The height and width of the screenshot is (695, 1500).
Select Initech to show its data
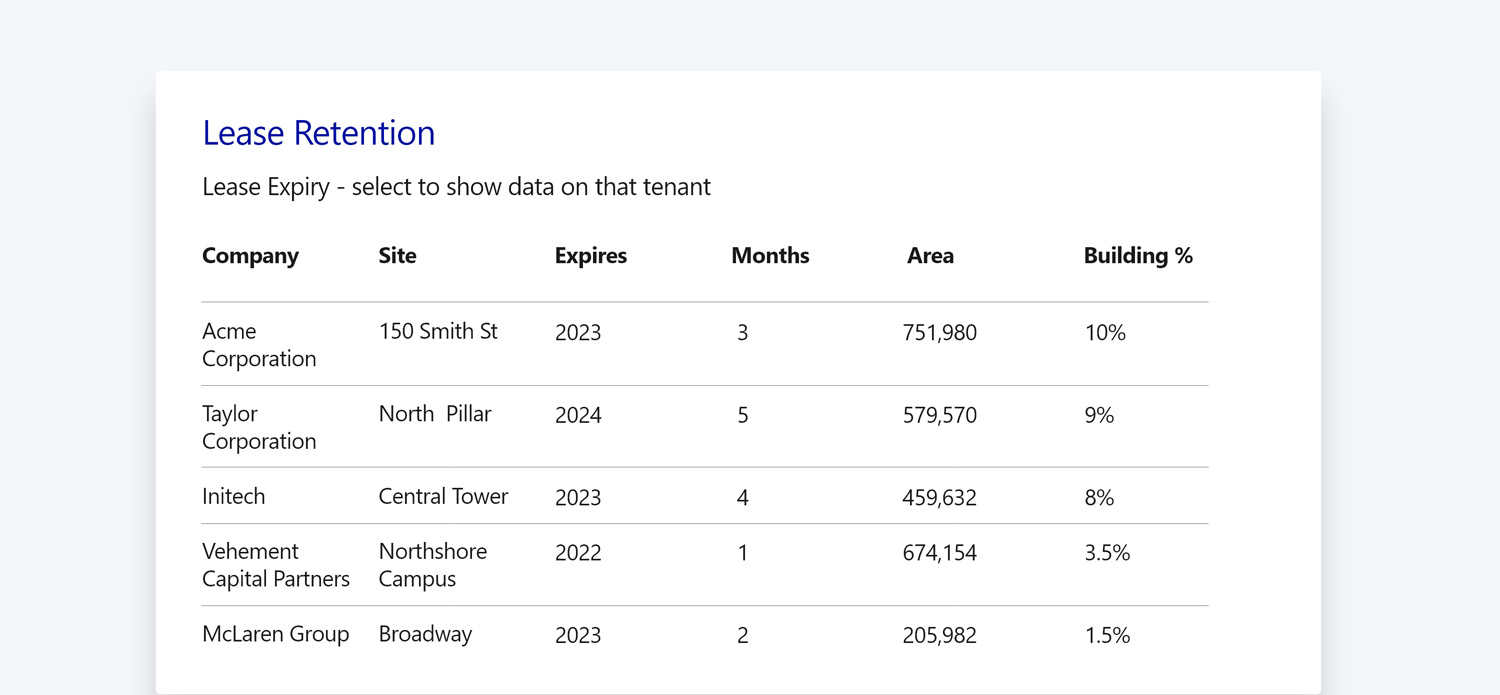pos(233,496)
